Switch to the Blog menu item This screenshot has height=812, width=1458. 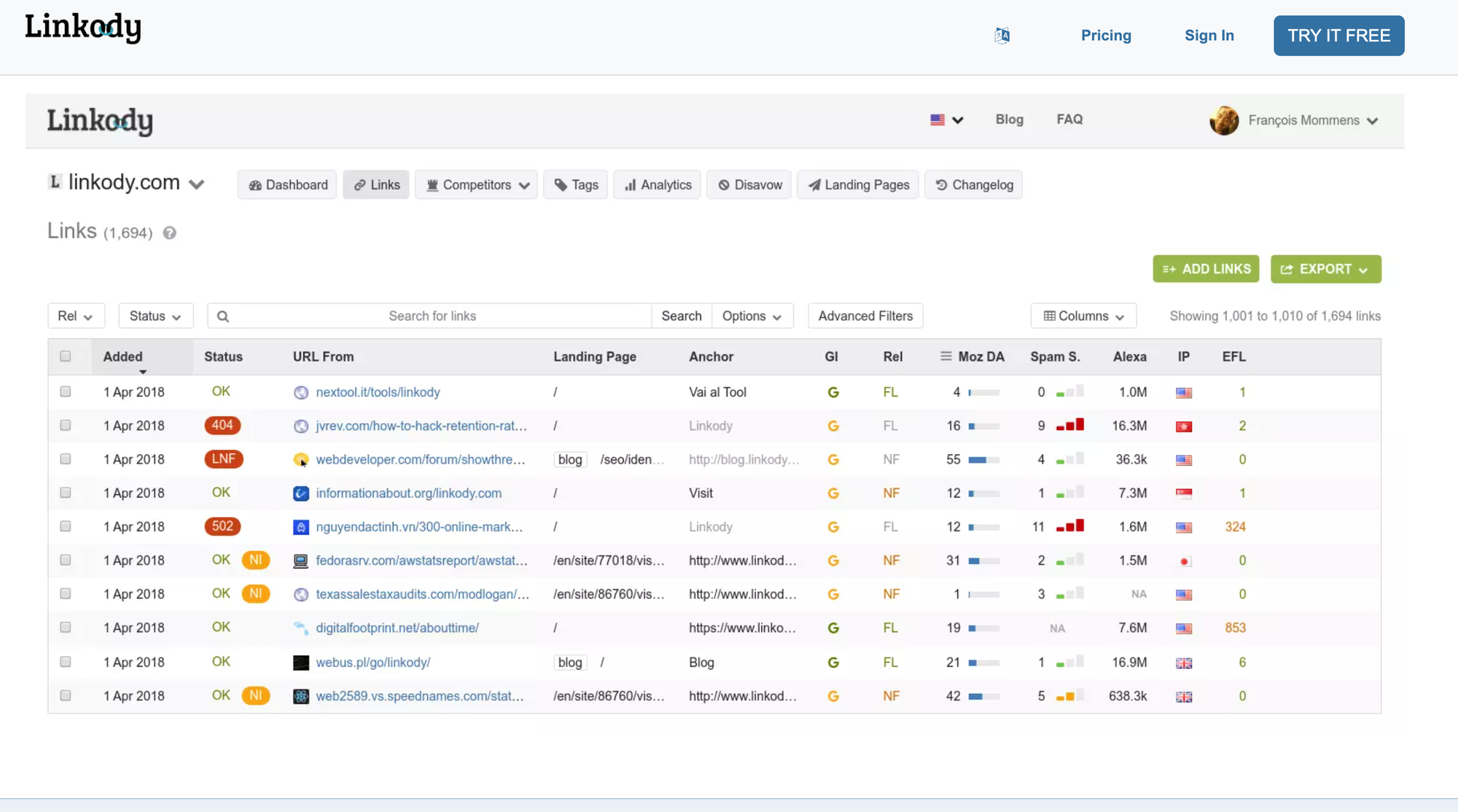(1009, 119)
